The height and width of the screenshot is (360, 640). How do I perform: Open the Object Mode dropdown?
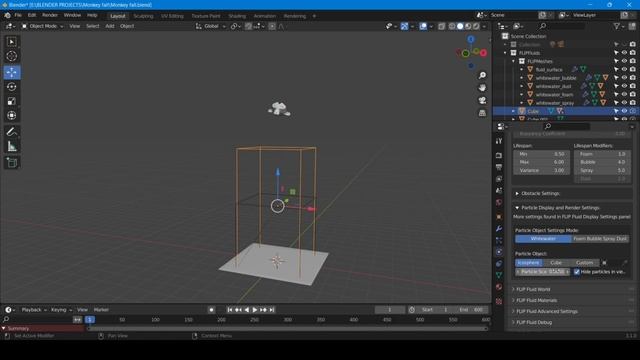point(43,26)
